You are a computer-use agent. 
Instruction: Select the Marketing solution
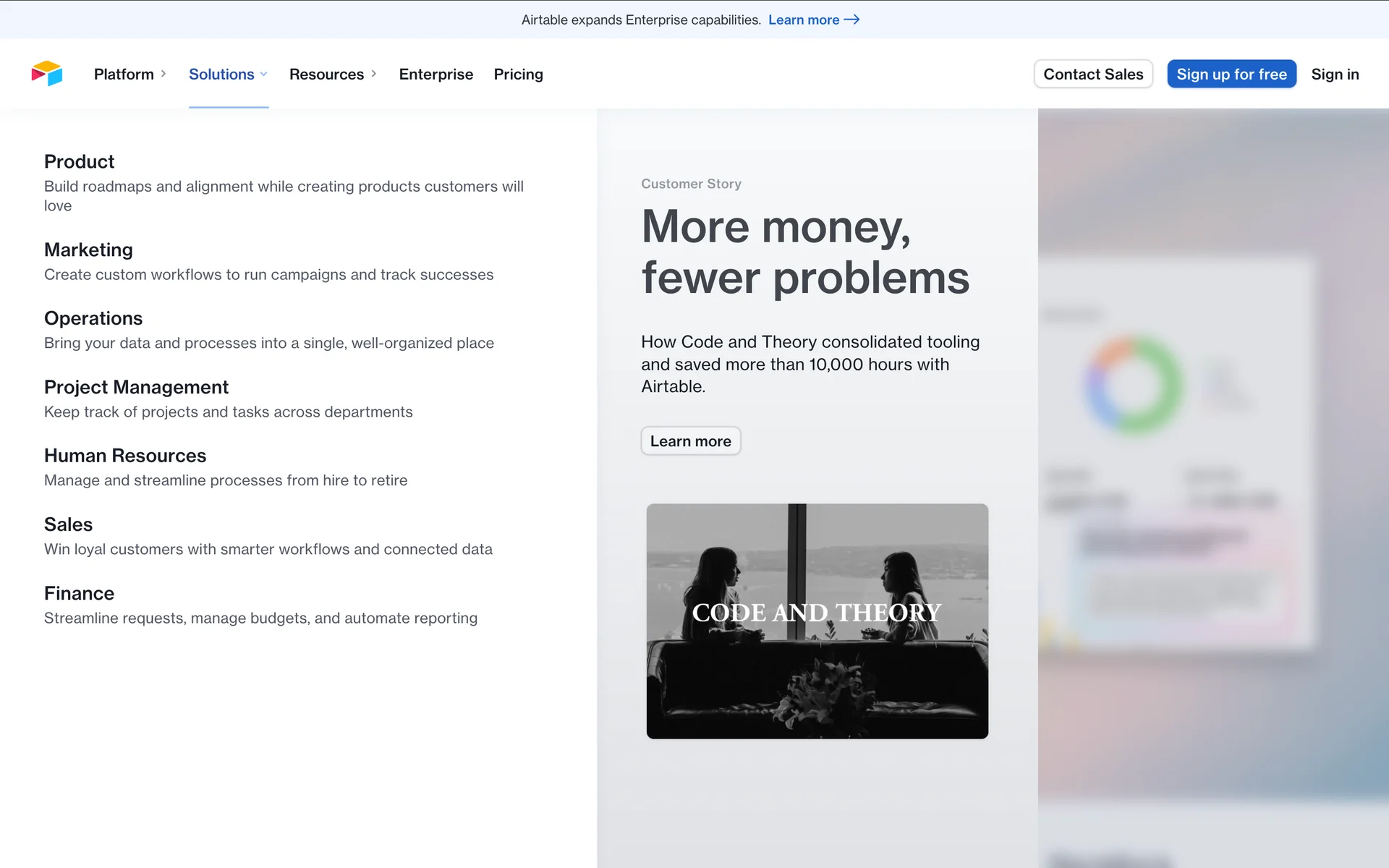coord(88,250)
